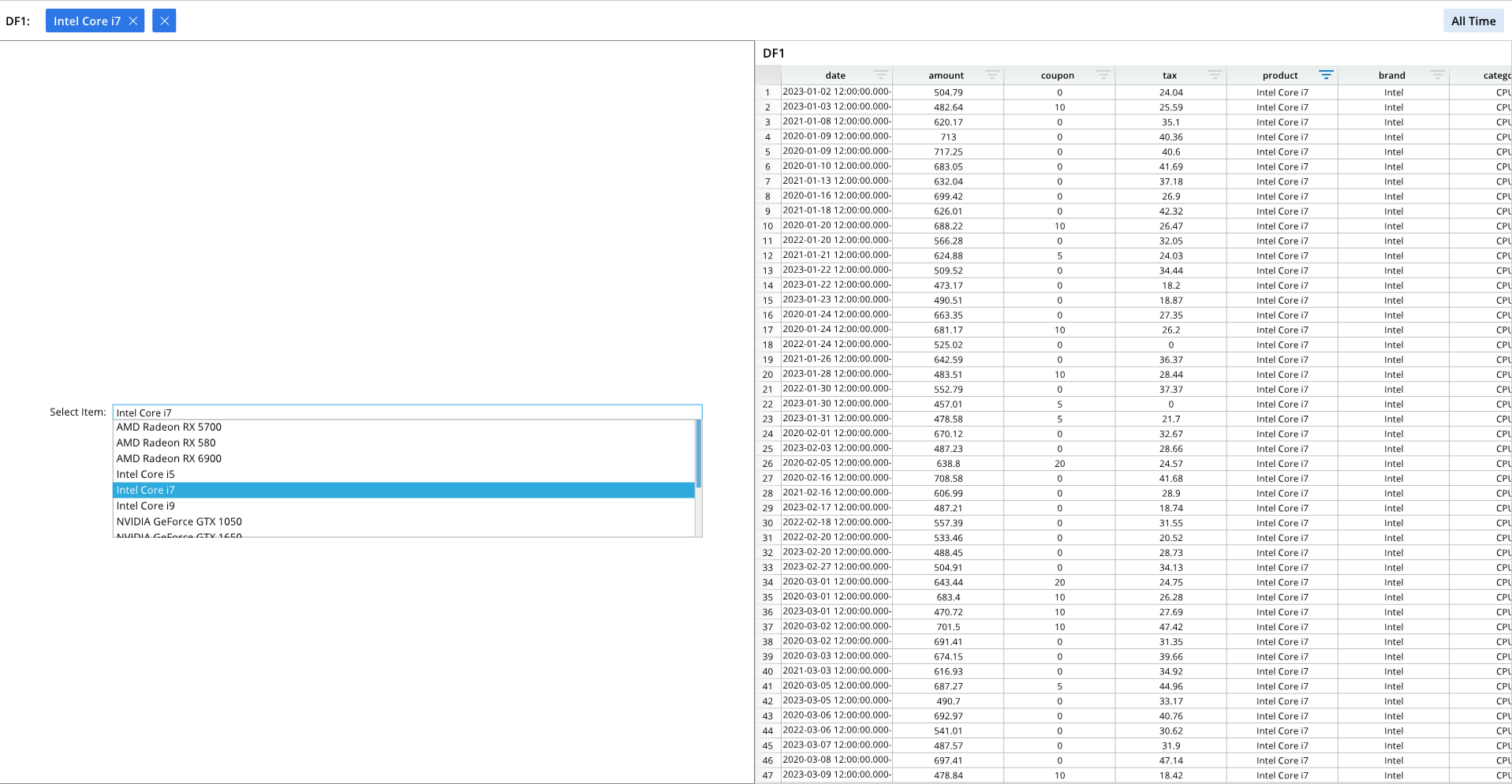Open the All Time date range selector
The height and width of the screenshot is (784, 1512).
(x=1473, y=21)
